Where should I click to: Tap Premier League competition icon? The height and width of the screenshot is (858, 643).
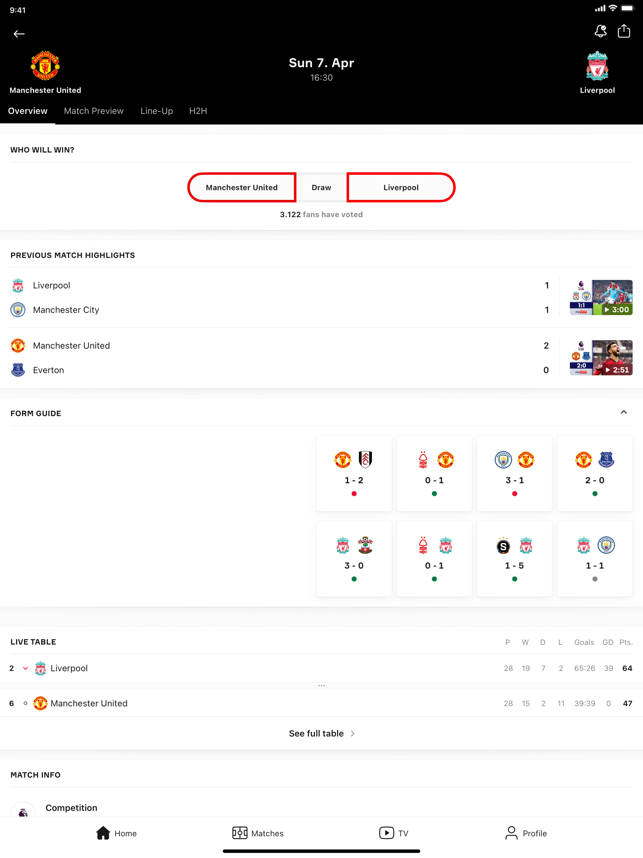click(23, 811)
